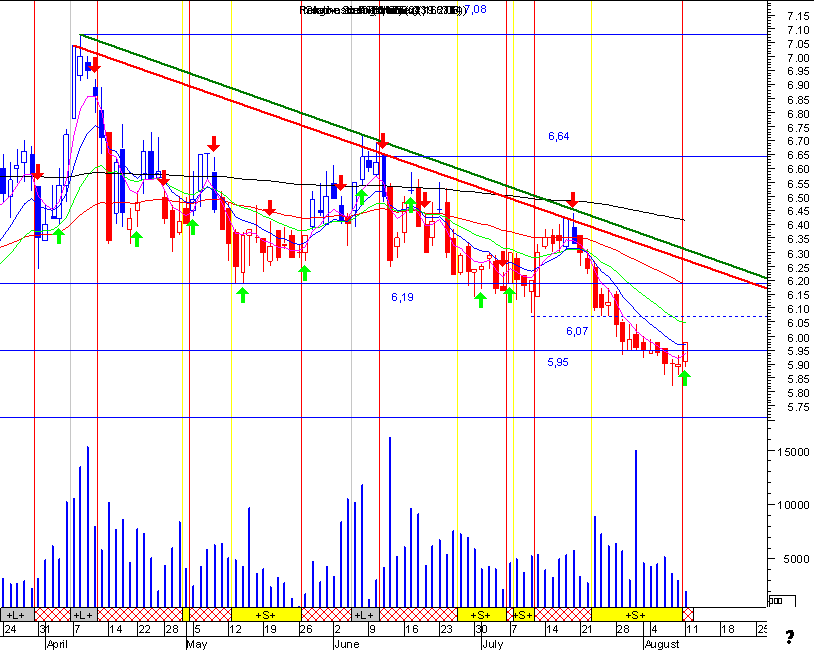814x650 pixels.
Task: Click the date label 31
Action: 45,629
